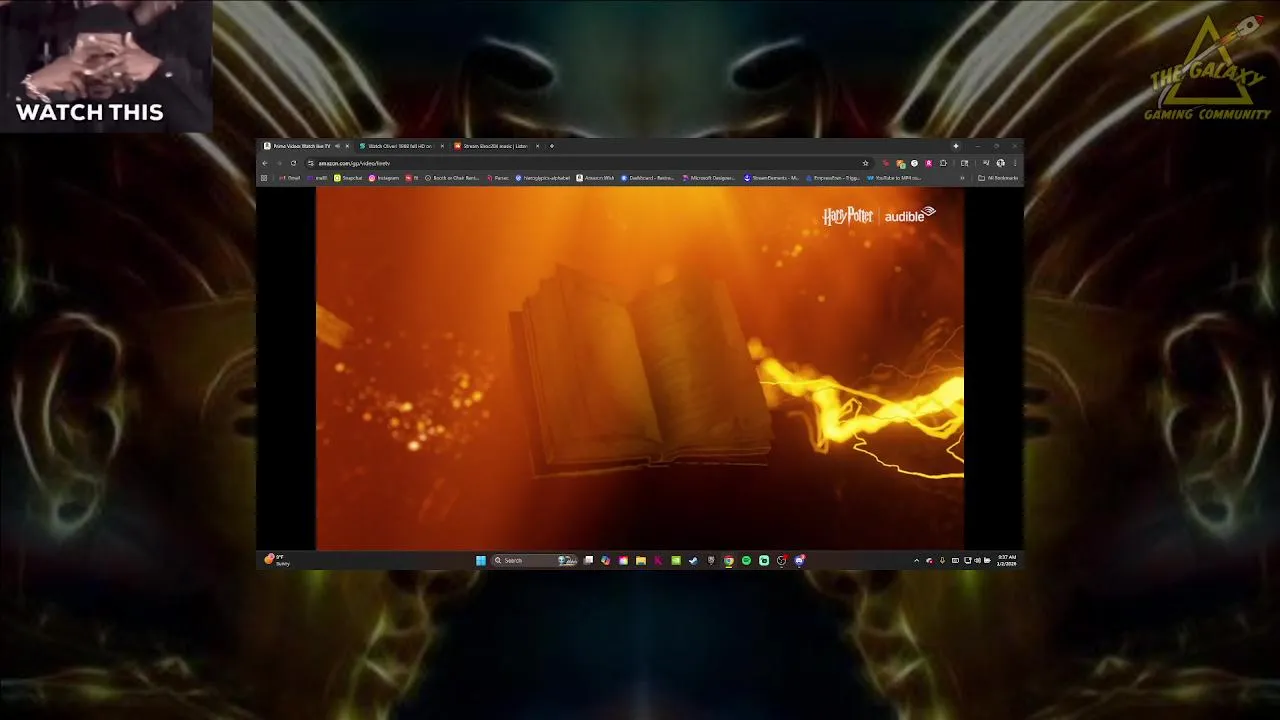Viewport: 1280px width, 720px height.
Task: Open a new browser tab
Action: (551, 146)
